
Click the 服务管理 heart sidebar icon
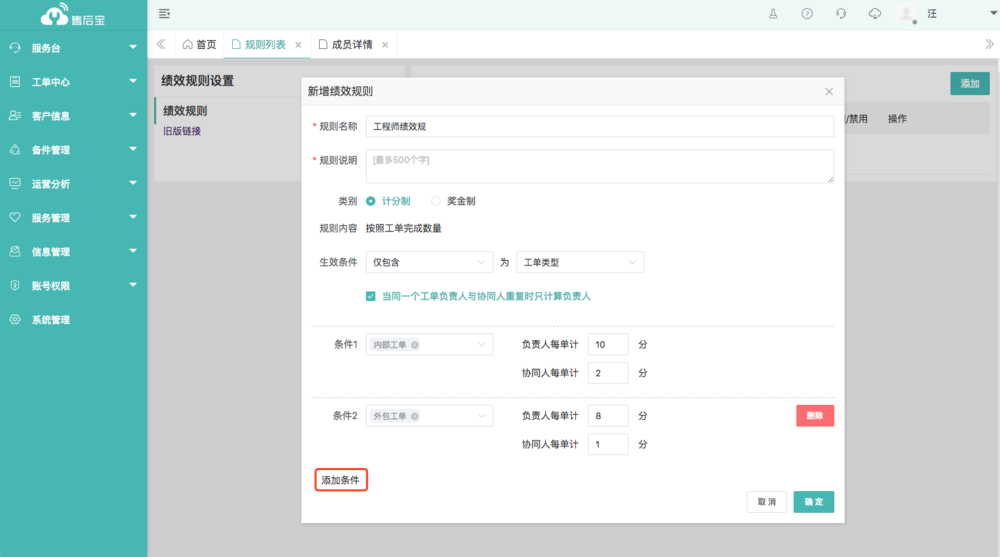15,218
